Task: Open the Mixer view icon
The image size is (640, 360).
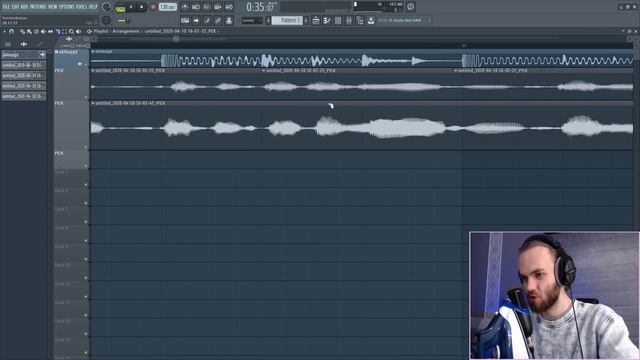Action: [x=349, y=20]
